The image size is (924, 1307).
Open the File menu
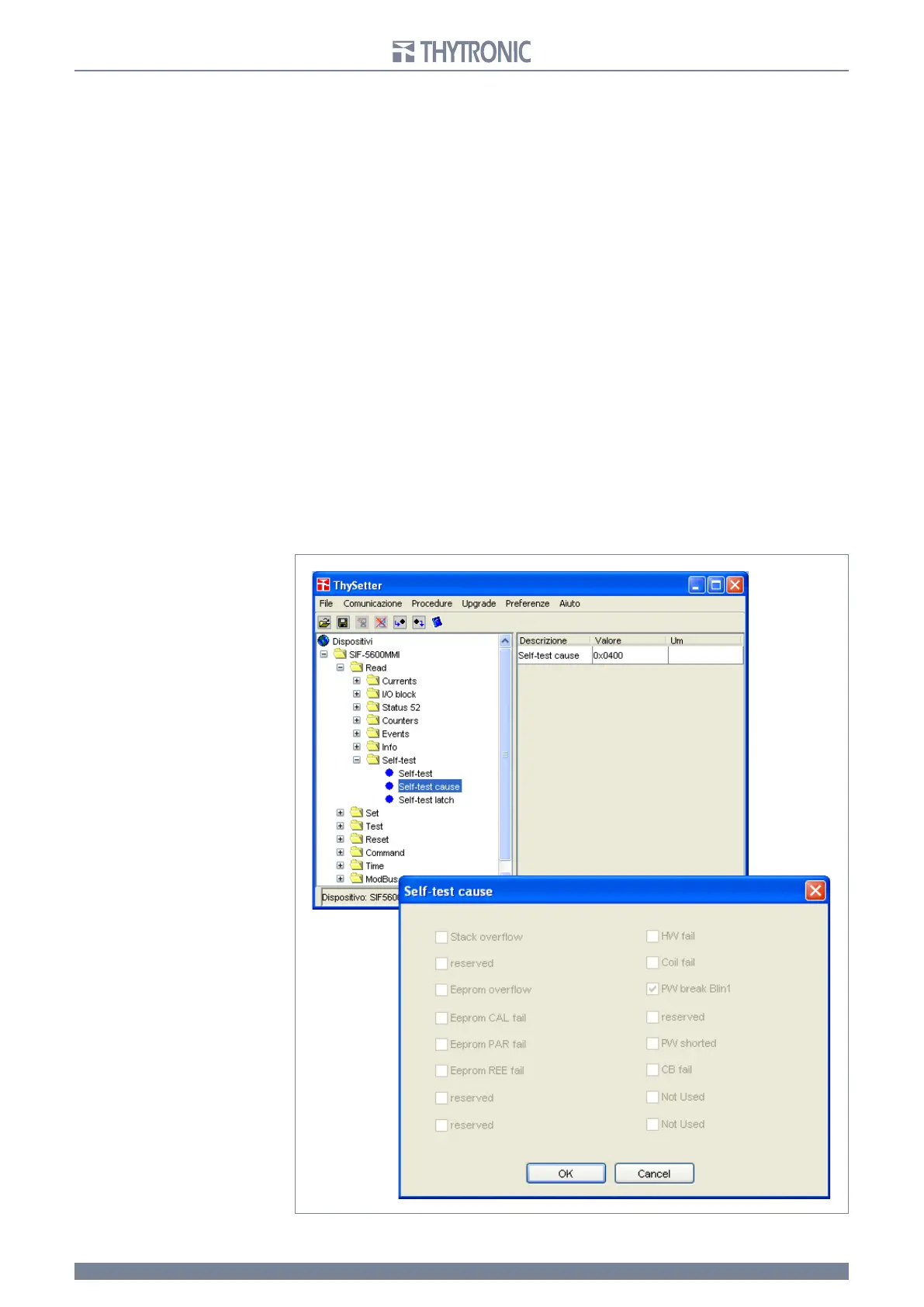coord(326,604)
